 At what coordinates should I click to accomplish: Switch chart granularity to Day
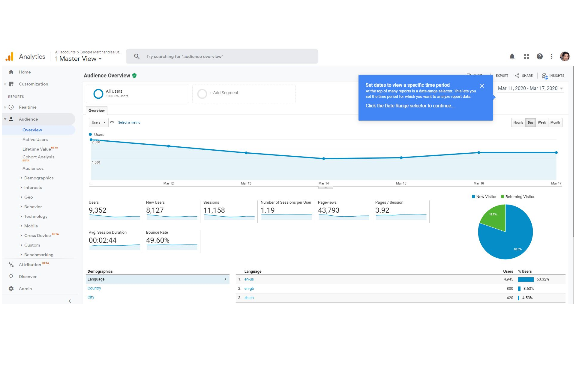point(530,123)
